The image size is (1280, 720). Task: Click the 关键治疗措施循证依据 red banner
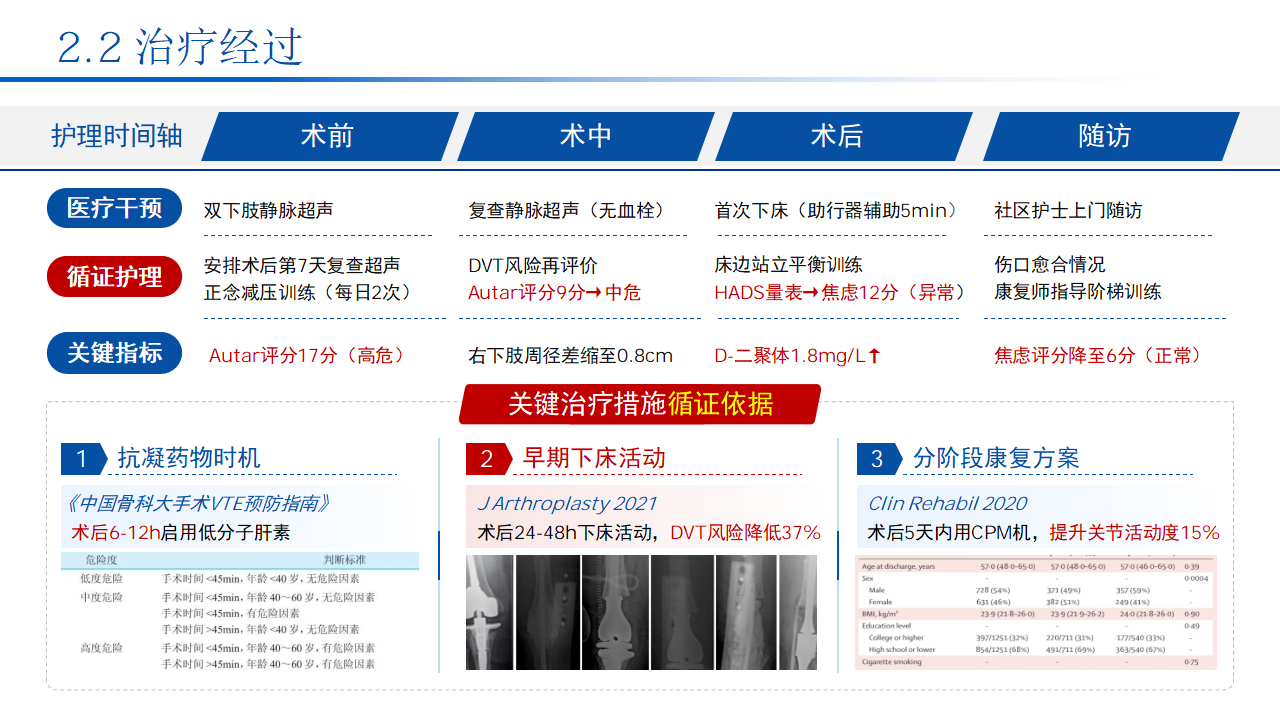pyautogui.click(x=640, y=404)
